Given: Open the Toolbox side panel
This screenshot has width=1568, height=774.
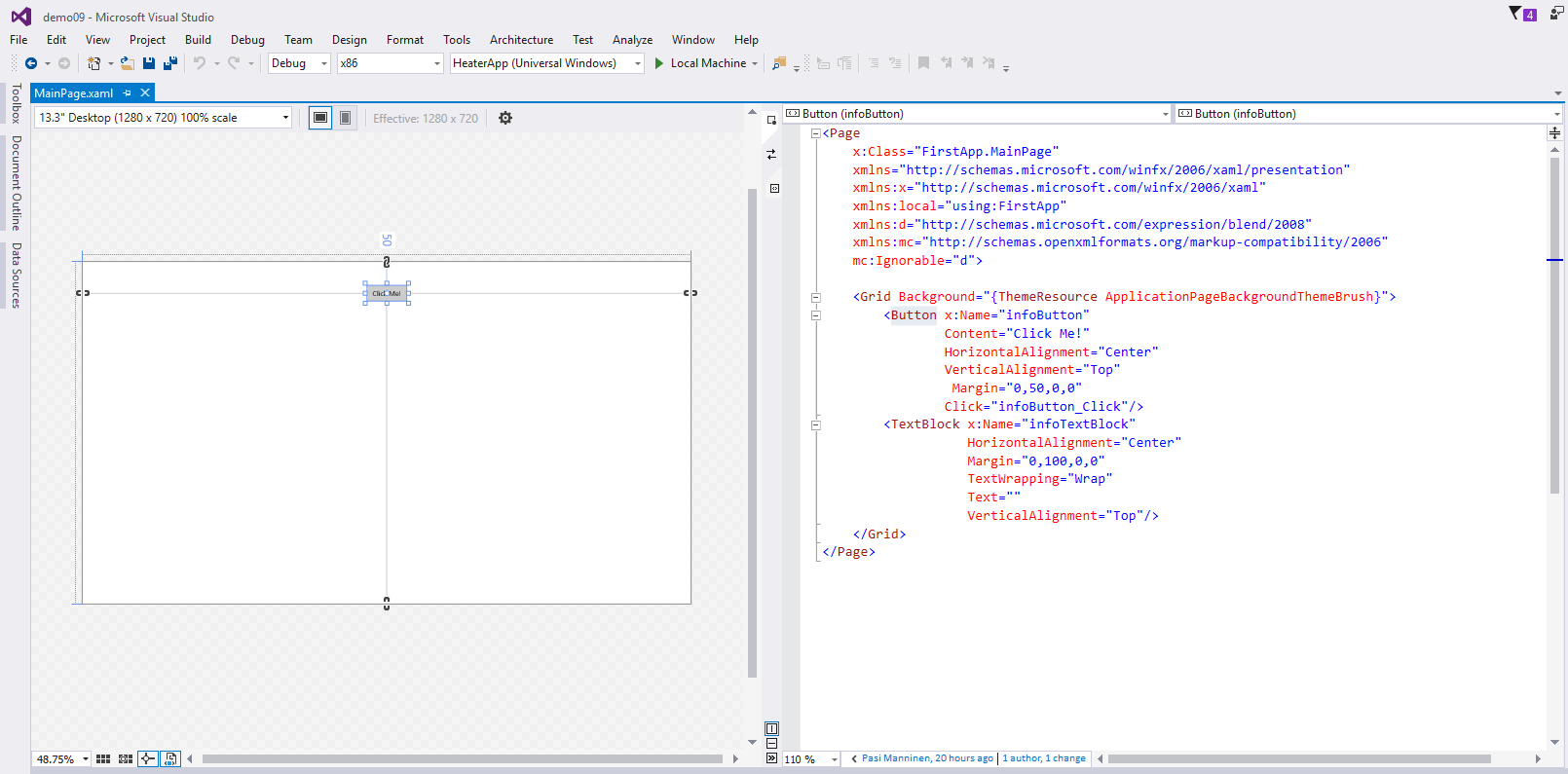Looking at the screenshot, I should coord(16,103).
